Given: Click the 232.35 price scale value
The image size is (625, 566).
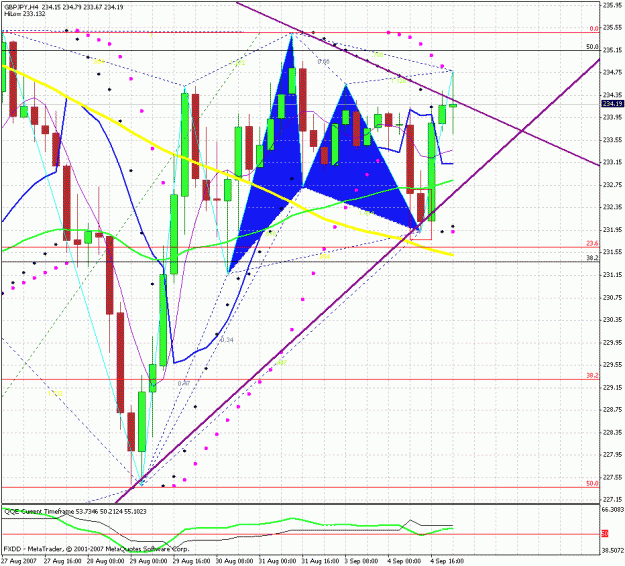Looking at the screenshot, I should tap(613, 207).
